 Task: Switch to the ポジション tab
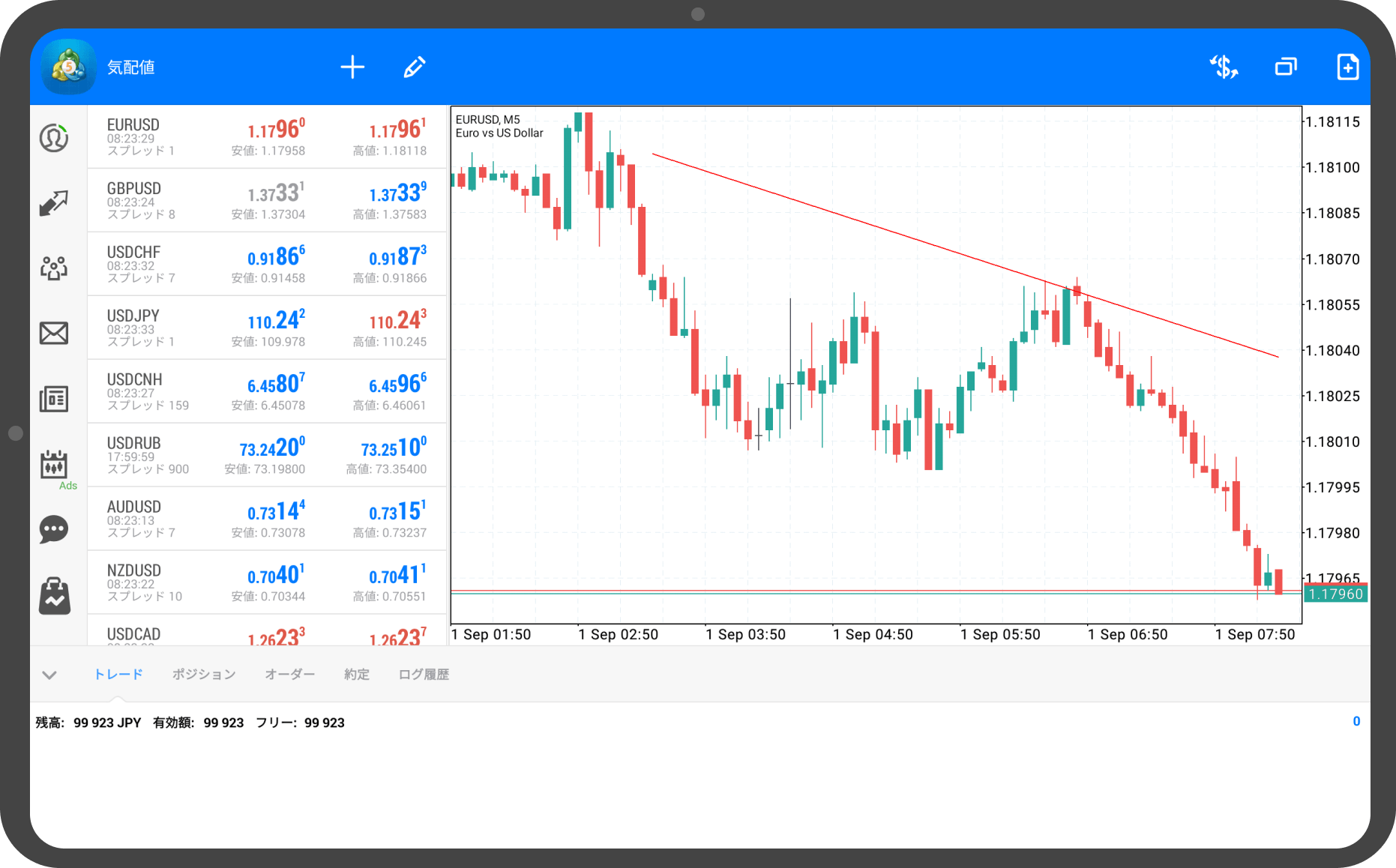[204, 675]
